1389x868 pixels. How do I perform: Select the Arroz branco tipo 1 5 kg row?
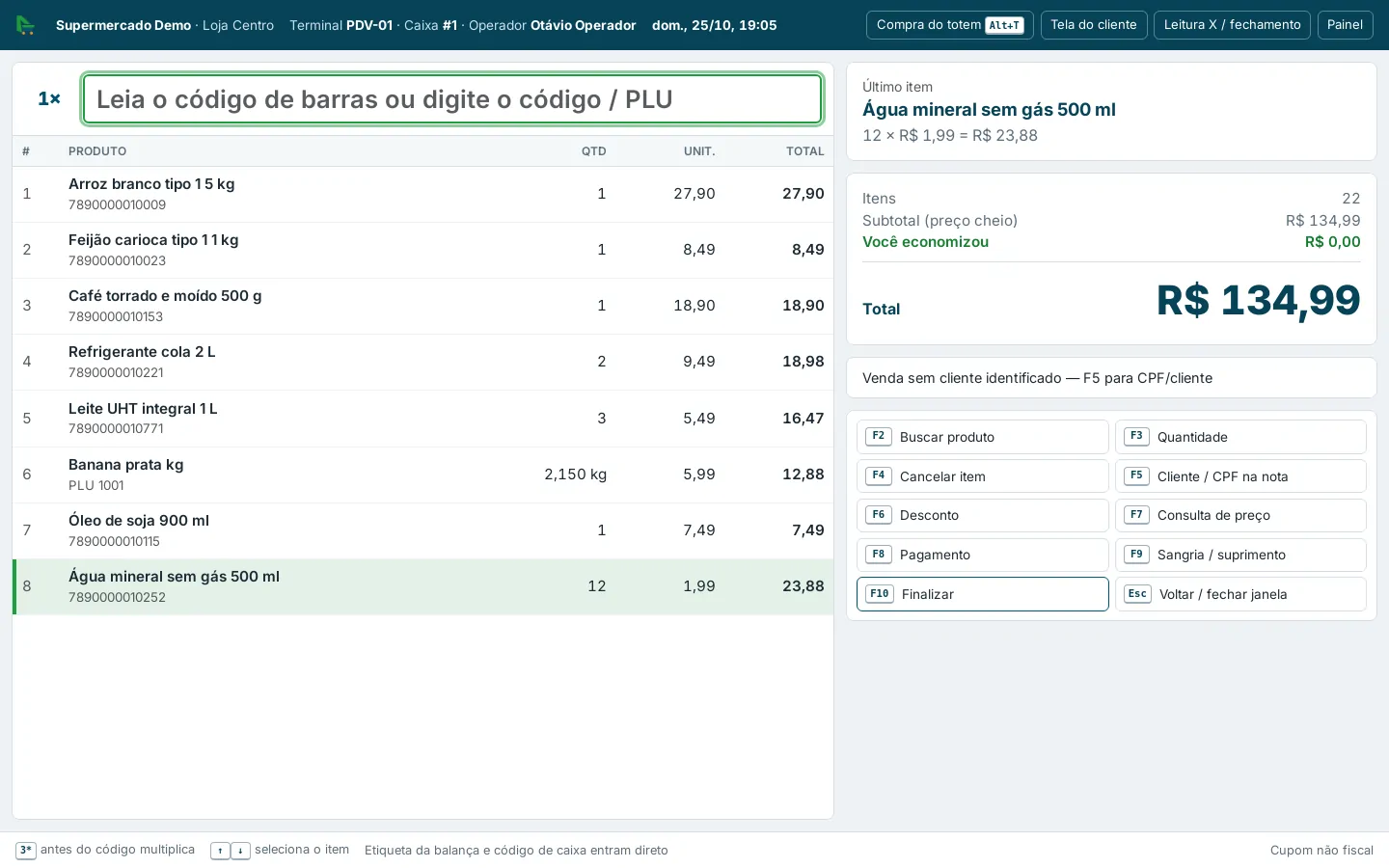[x=422, y=194]
